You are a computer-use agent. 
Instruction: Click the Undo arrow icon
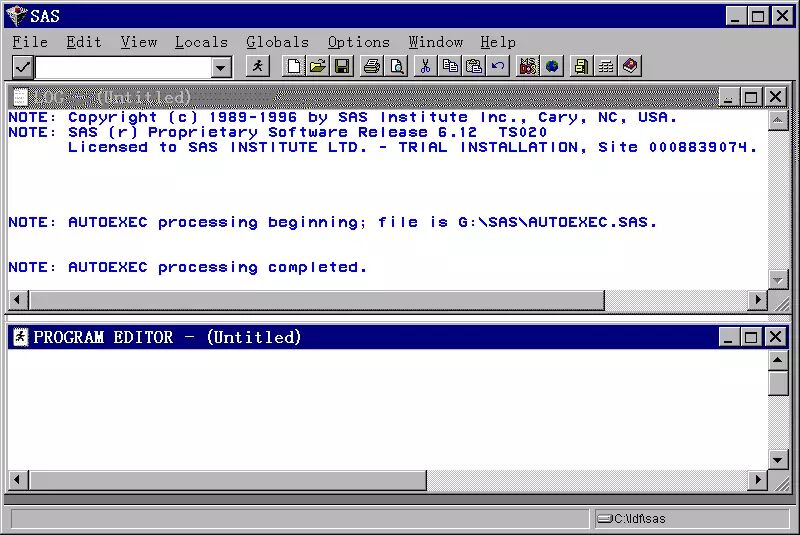pyautogui.click(x=498, y=66)
